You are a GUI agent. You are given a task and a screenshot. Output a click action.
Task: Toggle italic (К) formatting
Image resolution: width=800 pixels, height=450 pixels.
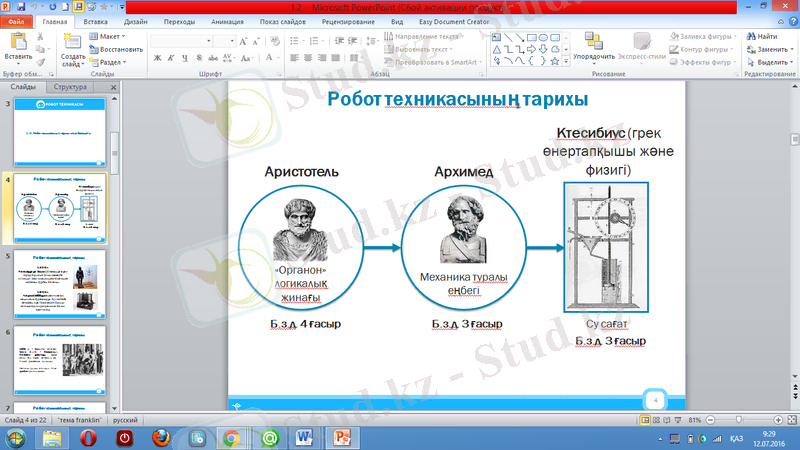click(172, 58)
